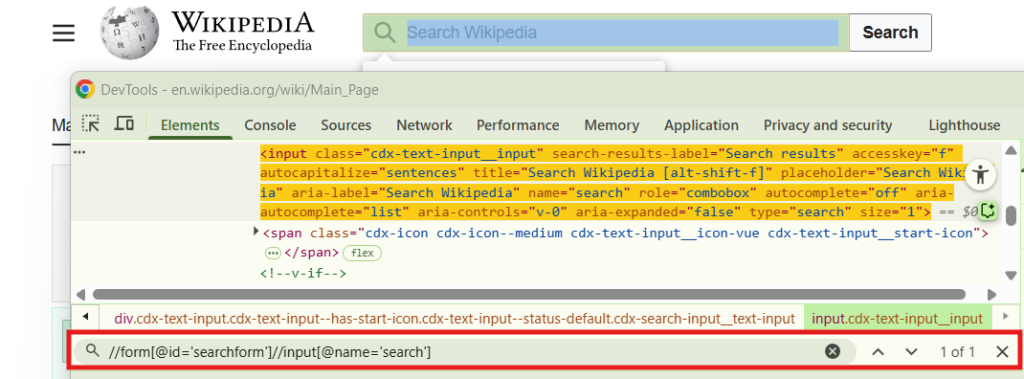Click the Wikipedia globe logo
This screenshot has height=379, width=1024.
(x=130, y=33)
